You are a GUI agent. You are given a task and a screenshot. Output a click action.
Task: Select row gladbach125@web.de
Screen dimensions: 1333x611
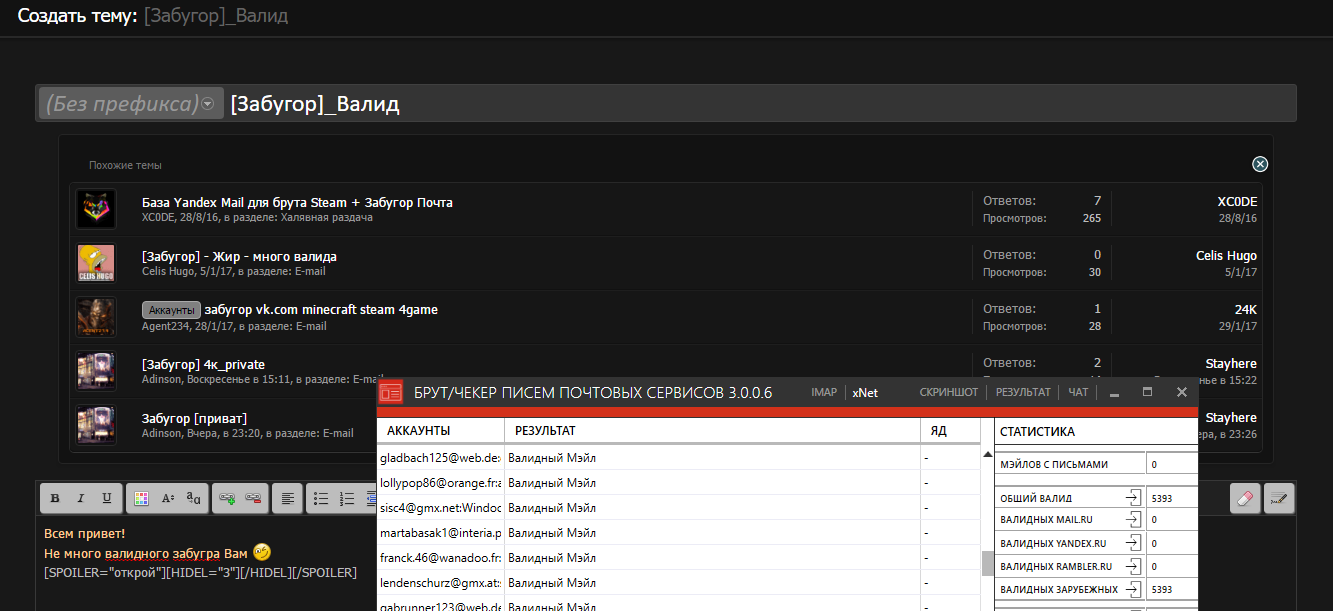tap(680, 457)
